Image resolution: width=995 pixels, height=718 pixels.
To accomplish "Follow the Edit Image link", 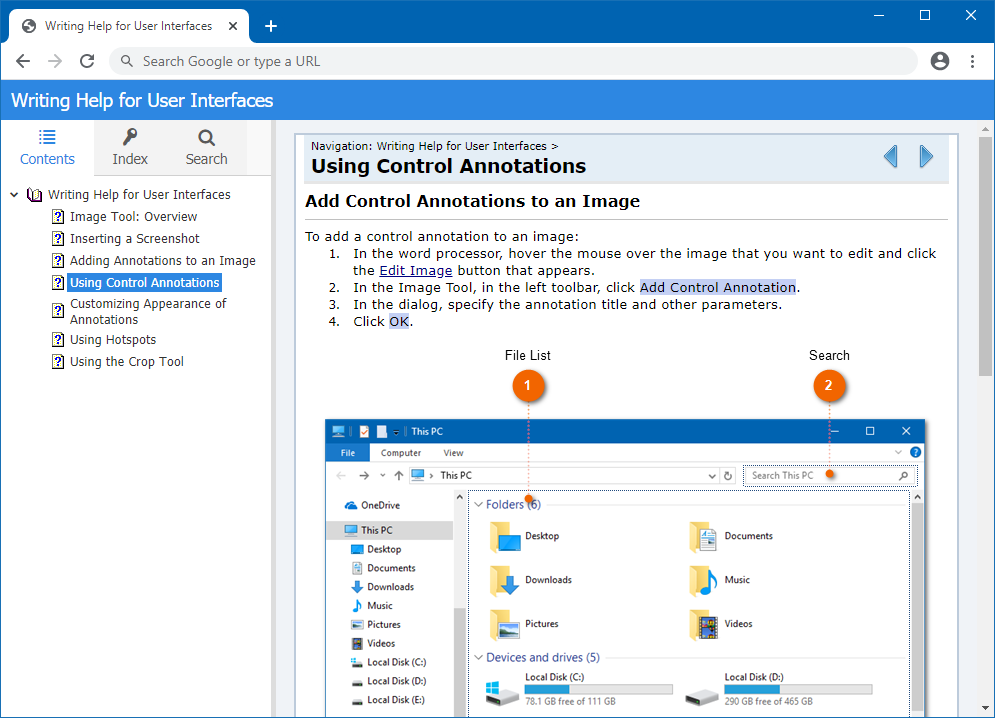I will pyautogui.click(x=416, y=270).
